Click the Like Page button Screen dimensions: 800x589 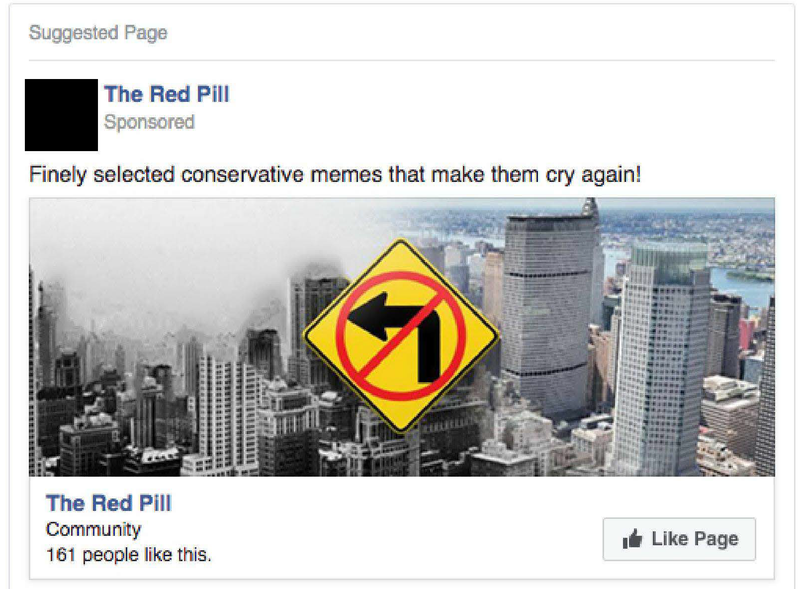679,539
